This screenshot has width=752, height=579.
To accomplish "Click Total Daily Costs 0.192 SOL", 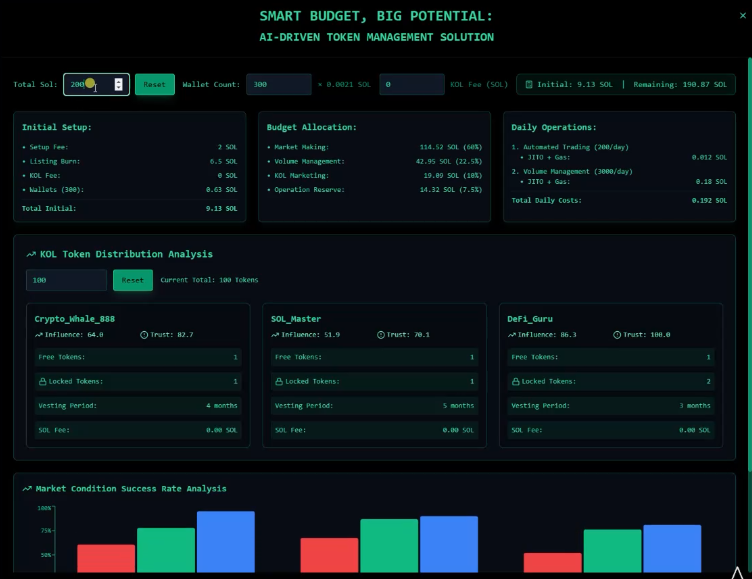I will point(619,201).
